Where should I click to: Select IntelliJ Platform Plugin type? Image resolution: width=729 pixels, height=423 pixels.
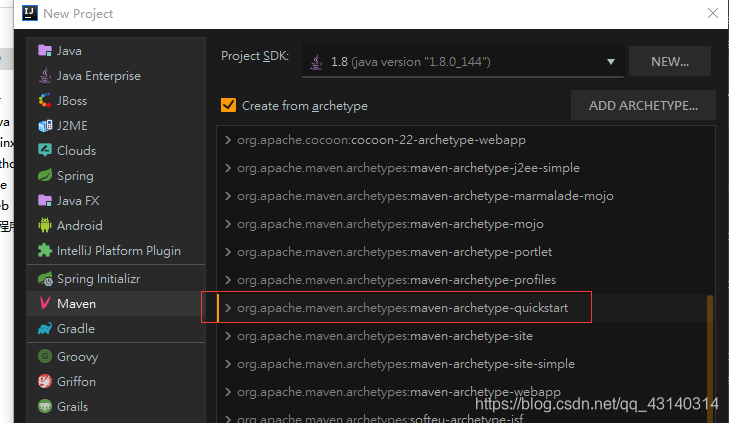[116, 251]
